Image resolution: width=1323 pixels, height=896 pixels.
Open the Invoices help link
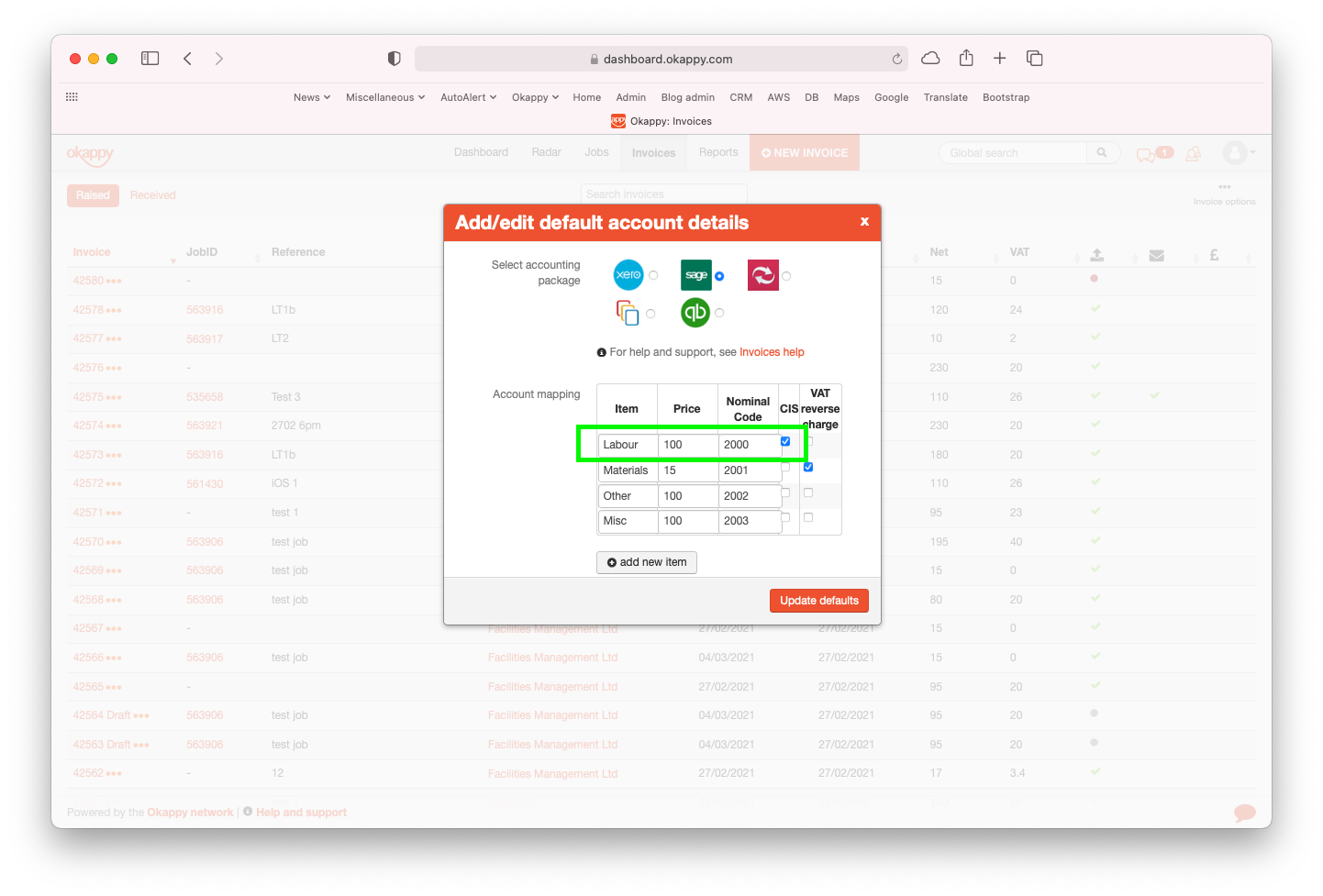pyautogui.click(x=773, y=351)
